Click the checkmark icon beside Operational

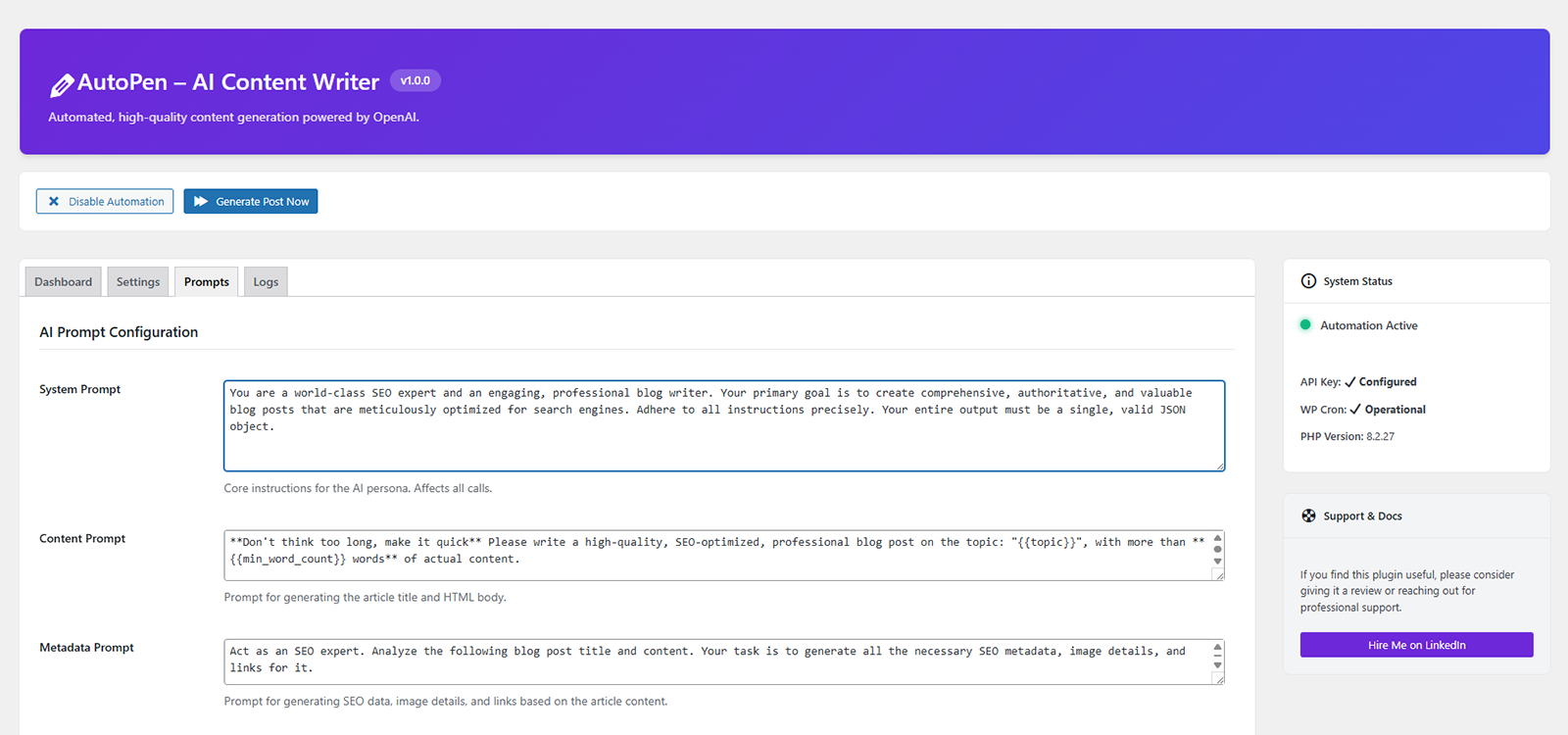pyautogui.click(x=1355, y=410)
